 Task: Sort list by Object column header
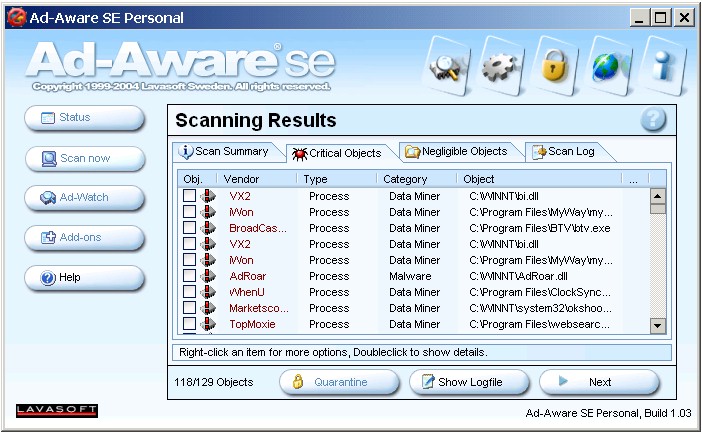[x=539, y=179]
